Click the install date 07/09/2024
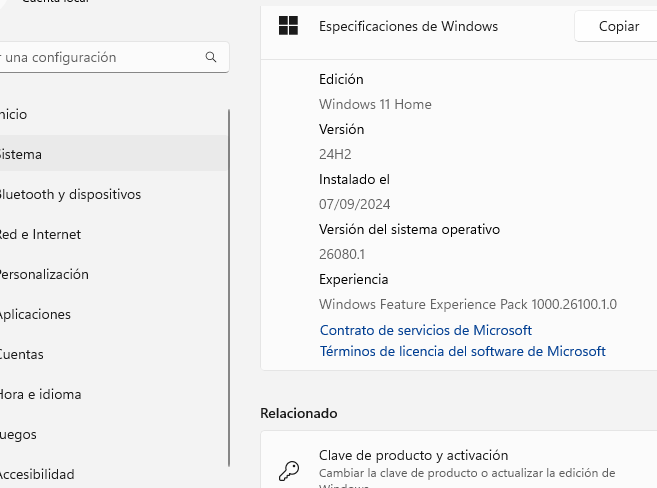This screenshot has width=657, height=488. click(x=354, y=204)
